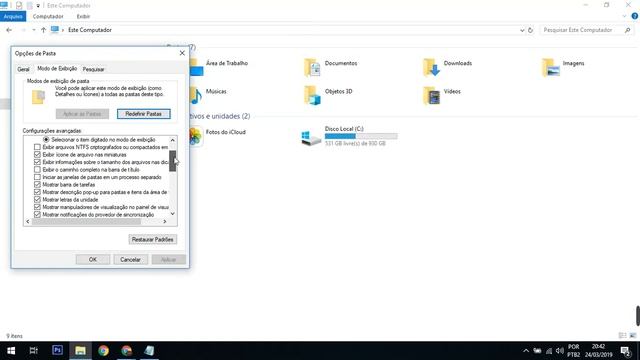Click the vertical scrollbar thumb in settings list
Viewport: 640px width, 360px height.
coord(173,161)
